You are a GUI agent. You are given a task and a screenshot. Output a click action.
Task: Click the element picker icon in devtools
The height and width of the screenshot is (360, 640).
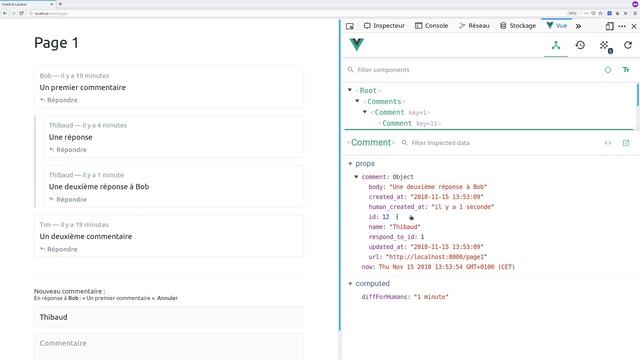[x=350, y=26]
